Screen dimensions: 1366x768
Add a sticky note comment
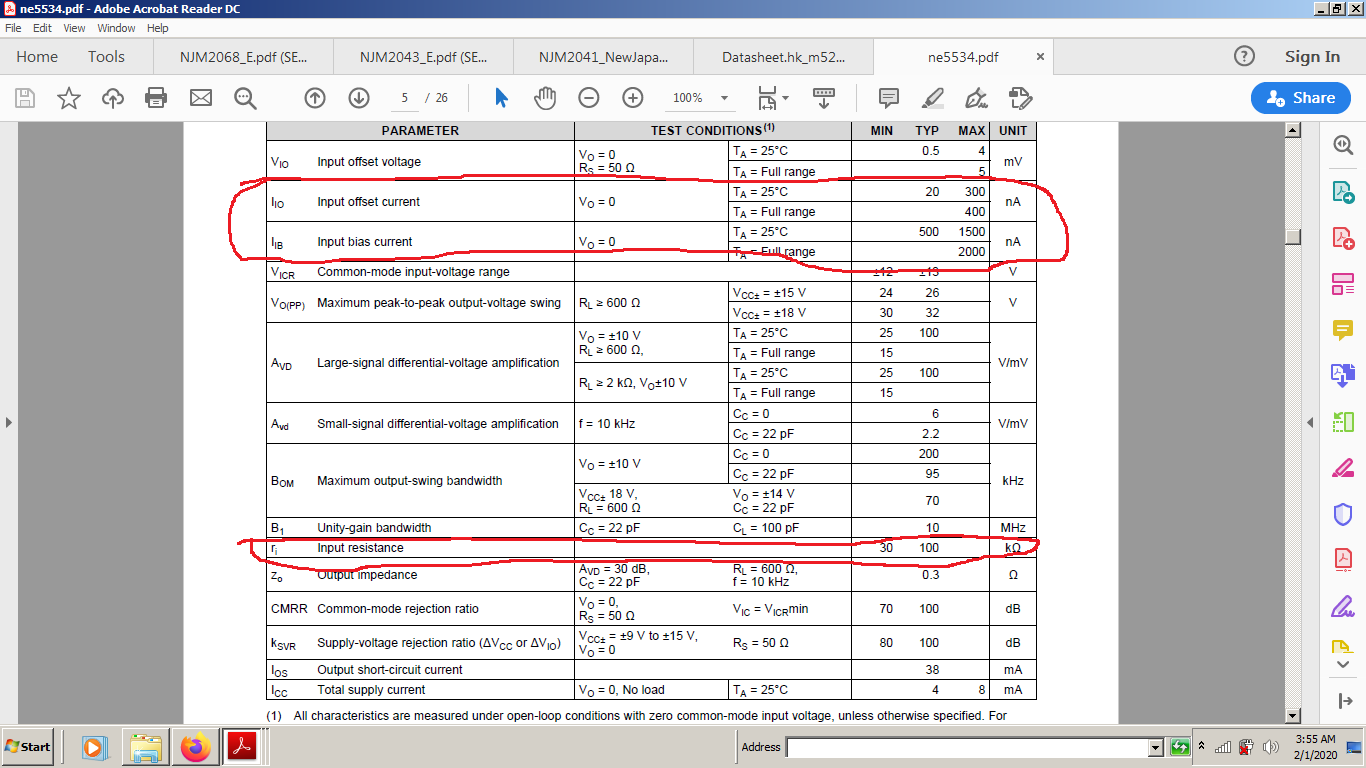pos(888,98)
